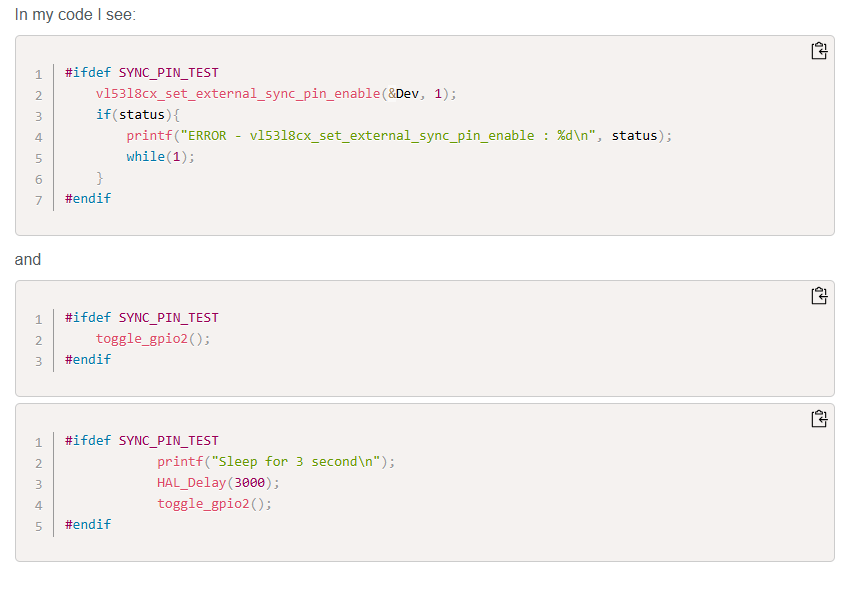This screenshot has width=850, height=595.
Task: Click line number 5 in the last code block
Action: point(38,526)
